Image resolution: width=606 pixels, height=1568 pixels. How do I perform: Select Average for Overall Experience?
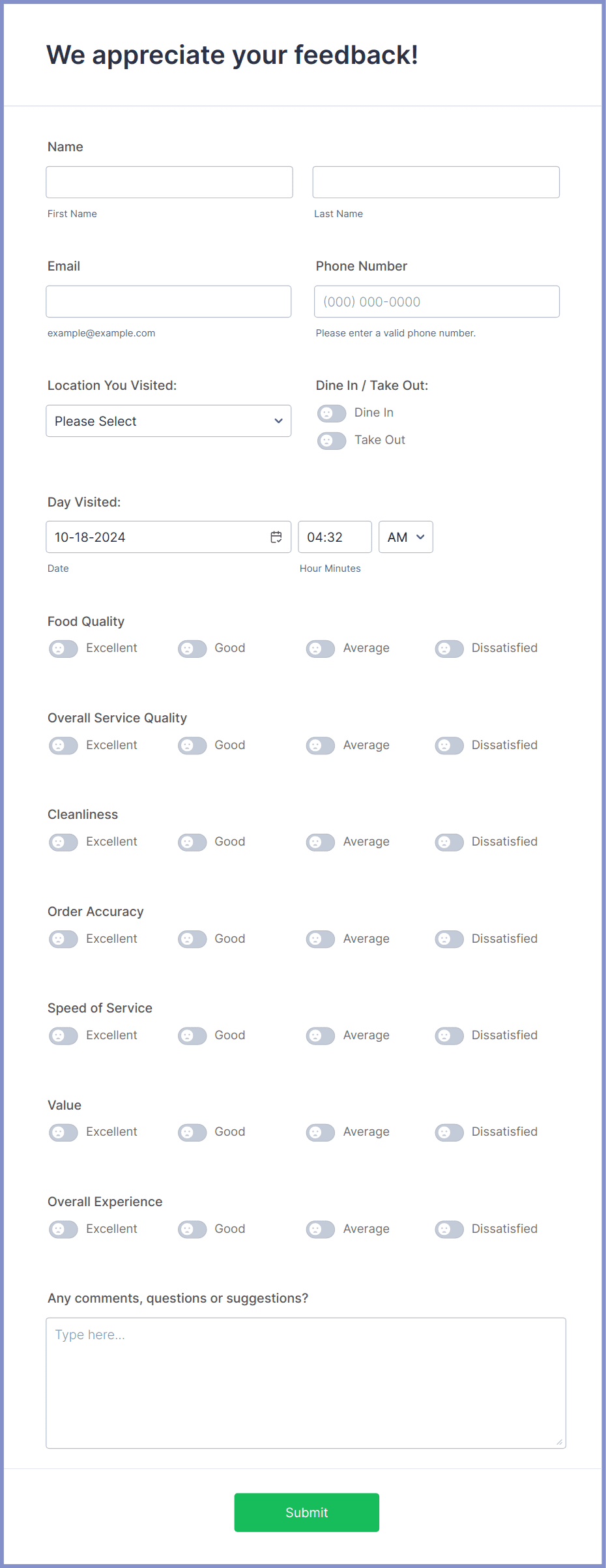321,1229
